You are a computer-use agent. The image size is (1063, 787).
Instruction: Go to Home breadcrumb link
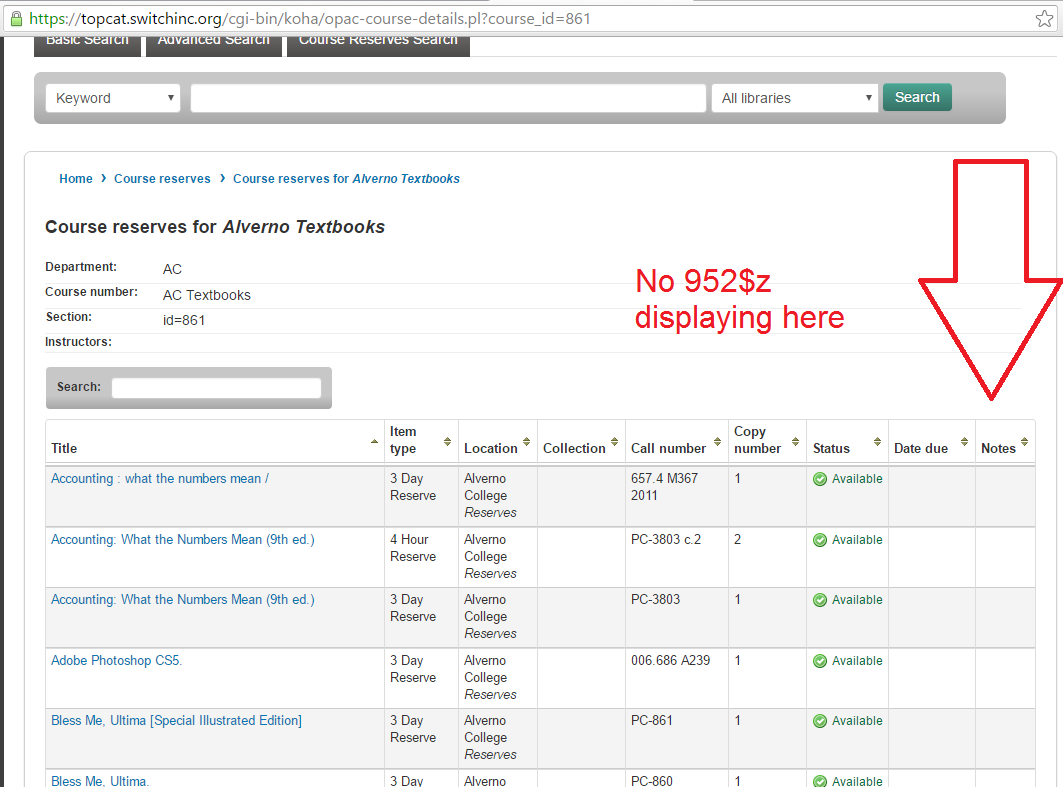click(76, 179)
